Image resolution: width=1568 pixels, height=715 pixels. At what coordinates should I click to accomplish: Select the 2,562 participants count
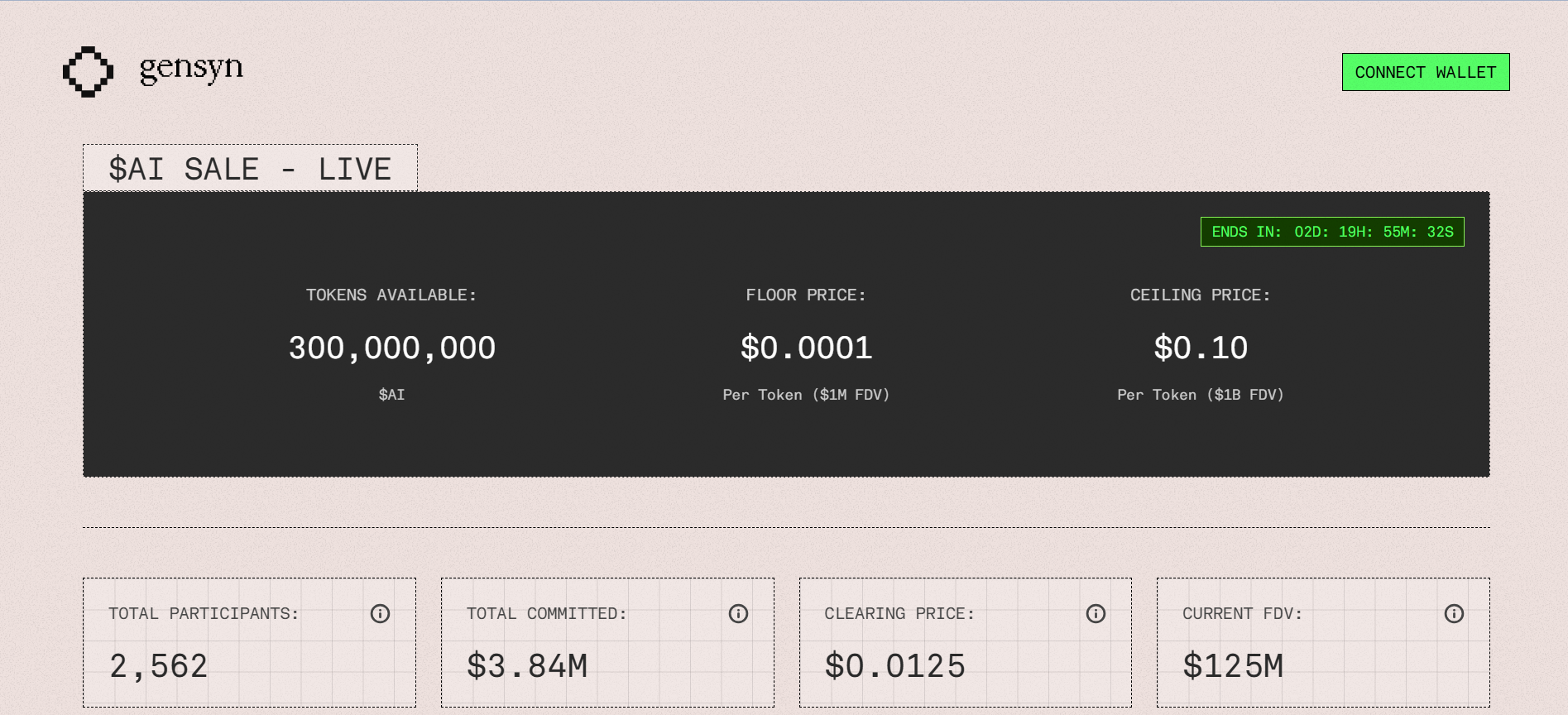click(x=161, y=665)
